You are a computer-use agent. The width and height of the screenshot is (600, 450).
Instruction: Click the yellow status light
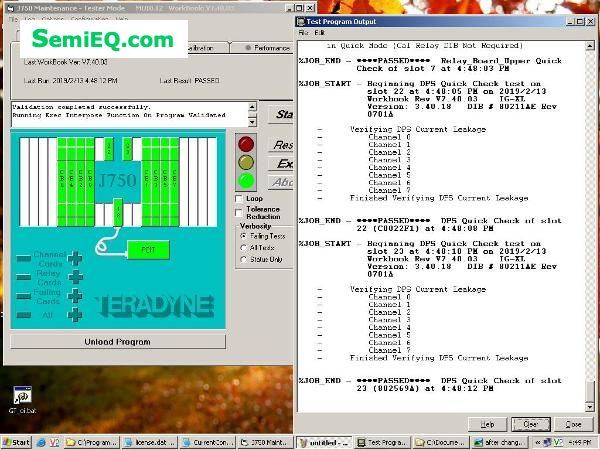click(x=246, y=162)
